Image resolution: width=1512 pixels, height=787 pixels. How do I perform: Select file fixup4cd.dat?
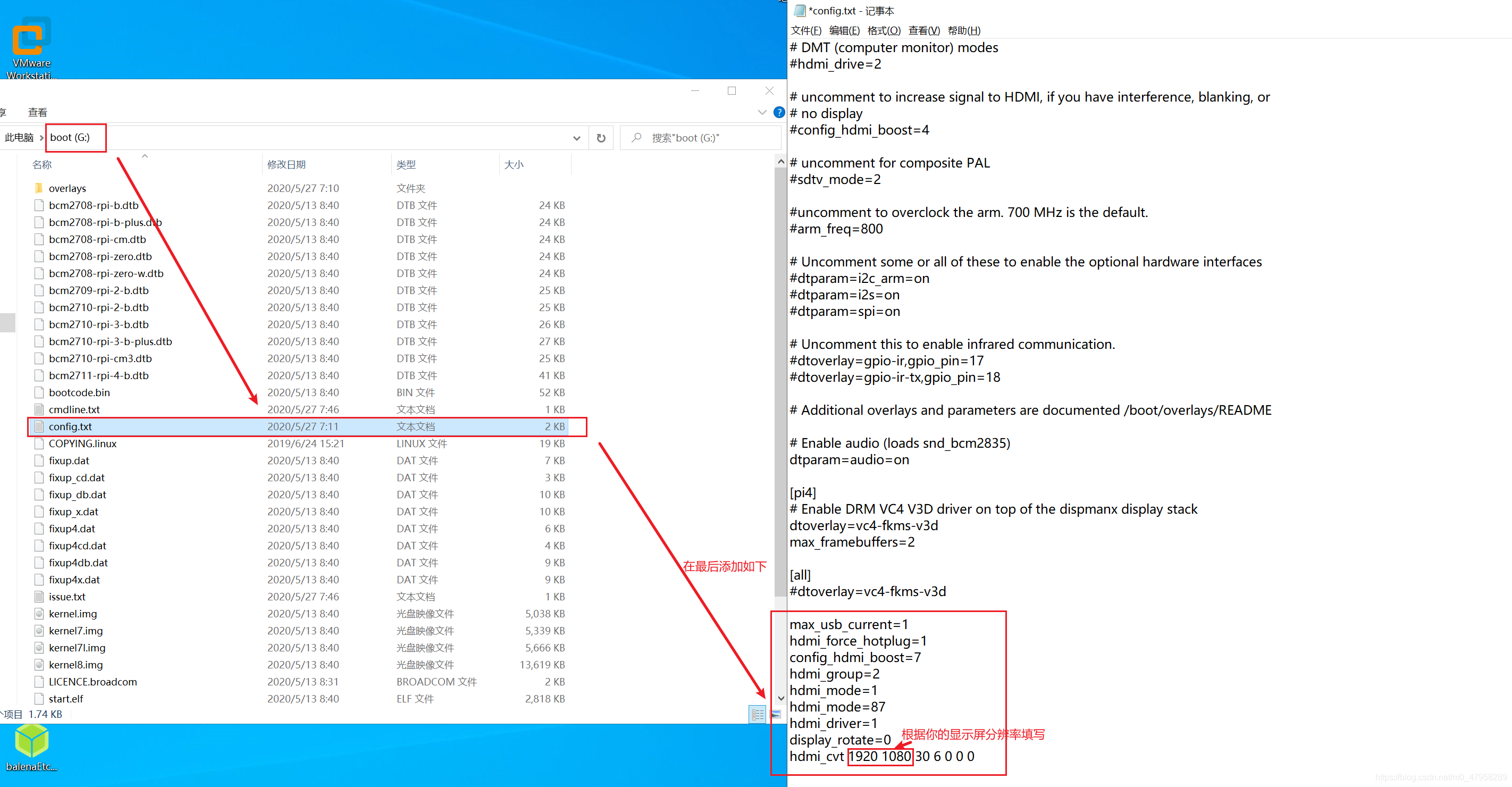coord(78,545)
